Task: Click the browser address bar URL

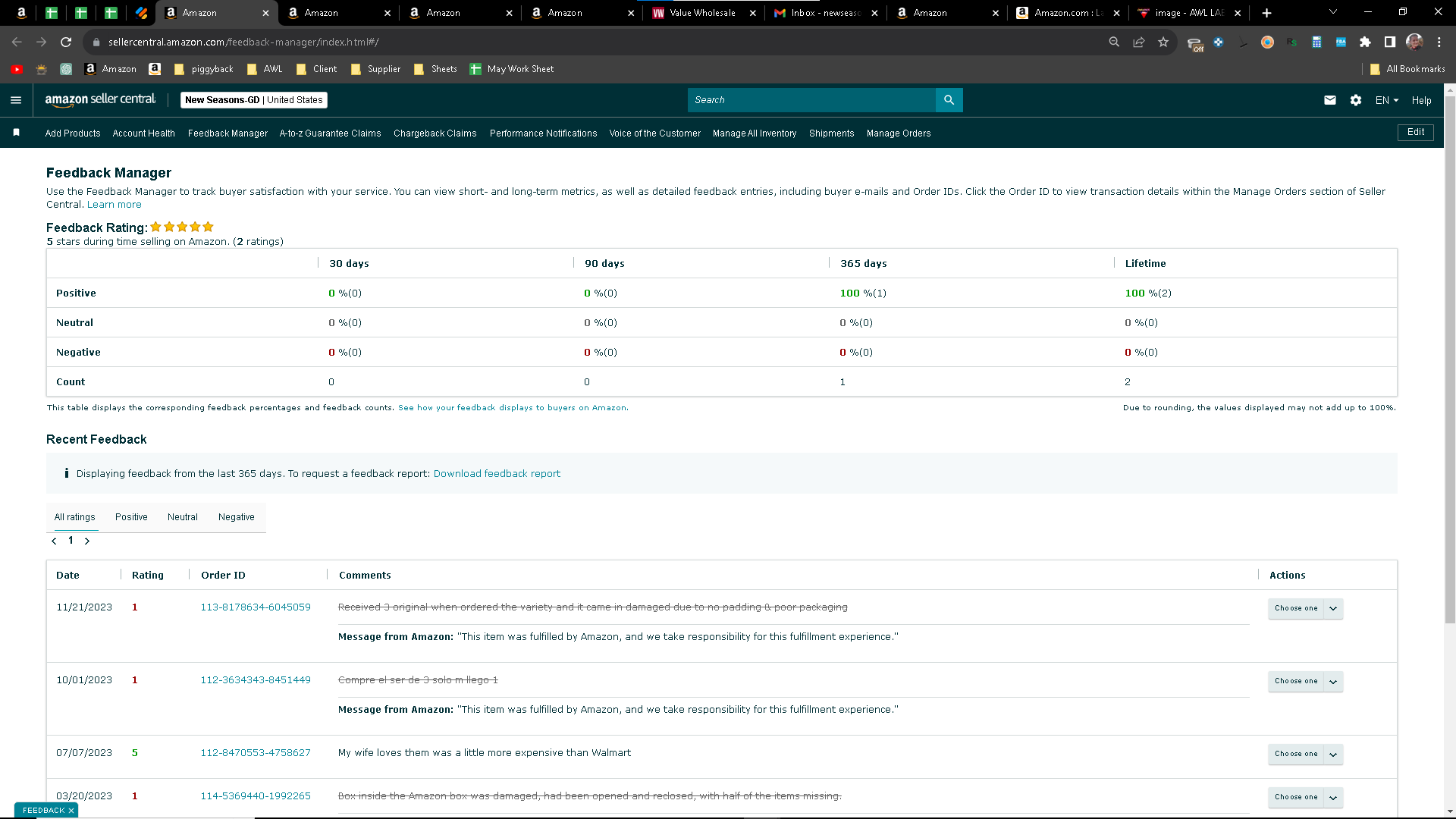Action: 243,42
